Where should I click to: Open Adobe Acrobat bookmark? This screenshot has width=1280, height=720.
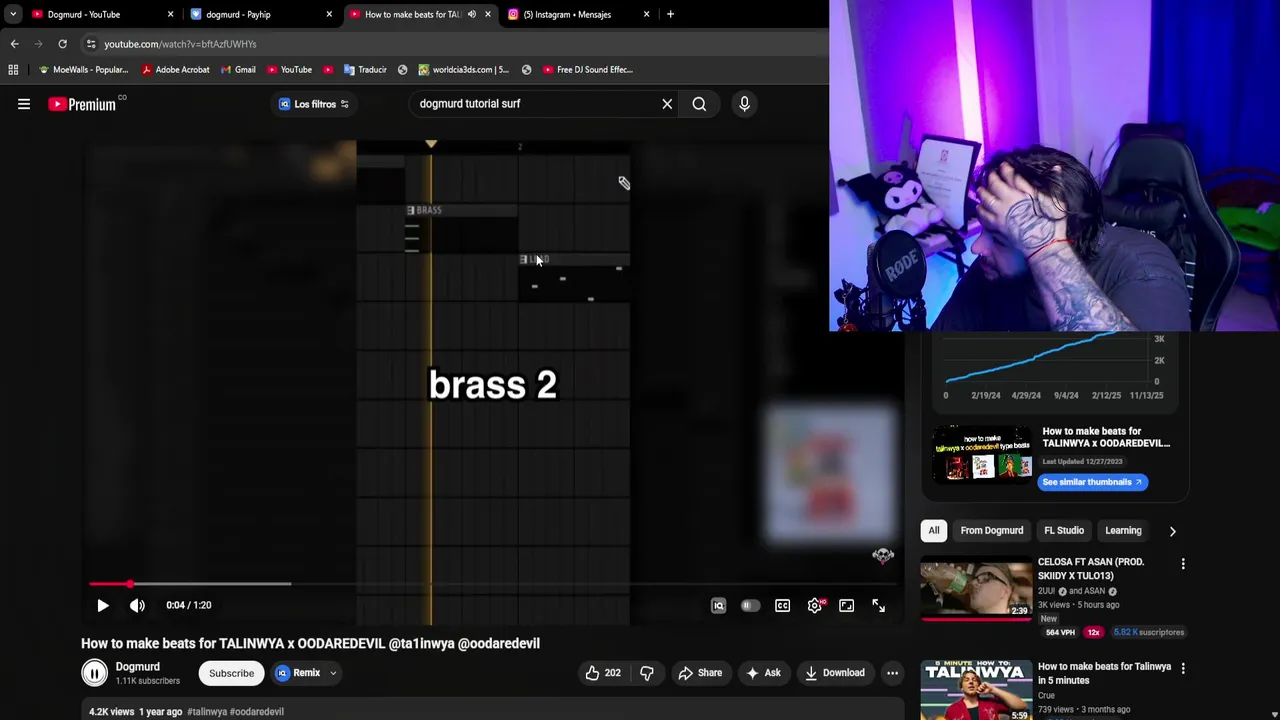(176, 70)
